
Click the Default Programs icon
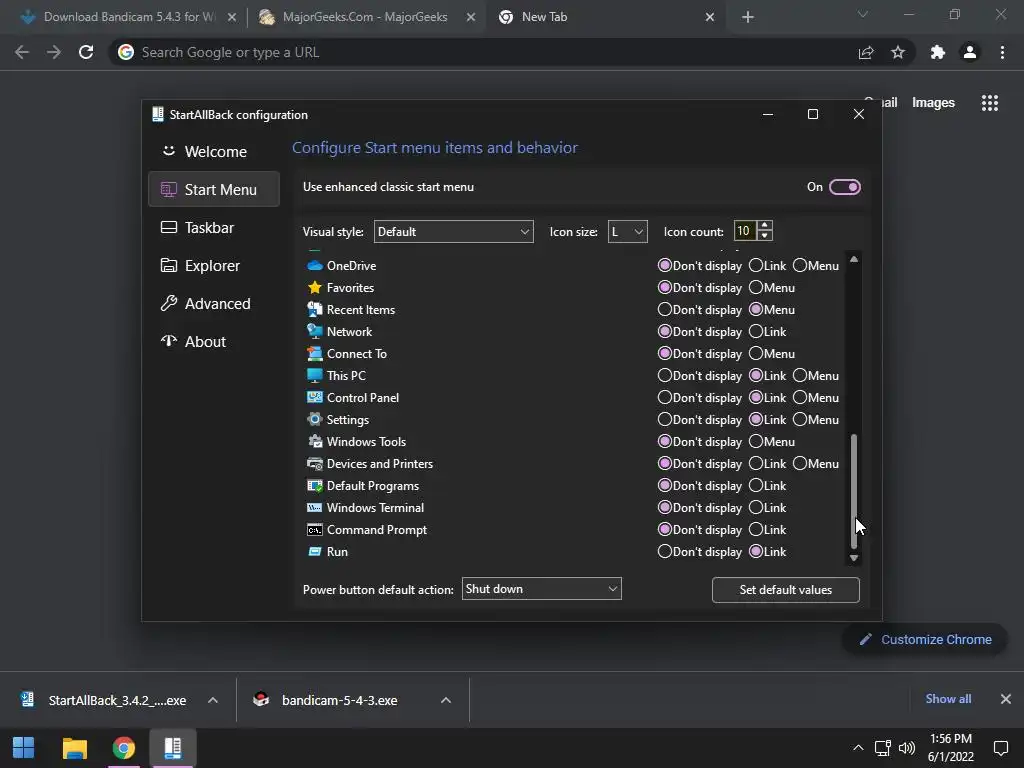point(315,485)
